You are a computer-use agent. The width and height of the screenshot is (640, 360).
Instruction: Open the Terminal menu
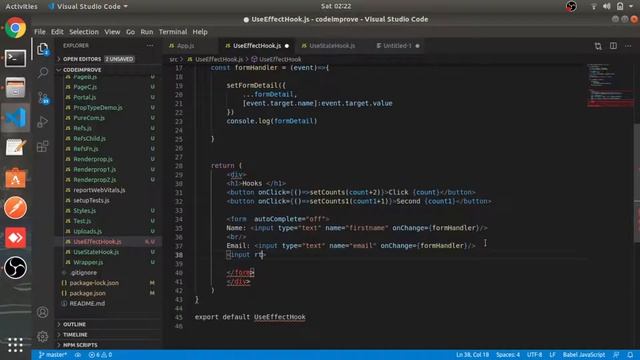(173, 32)
